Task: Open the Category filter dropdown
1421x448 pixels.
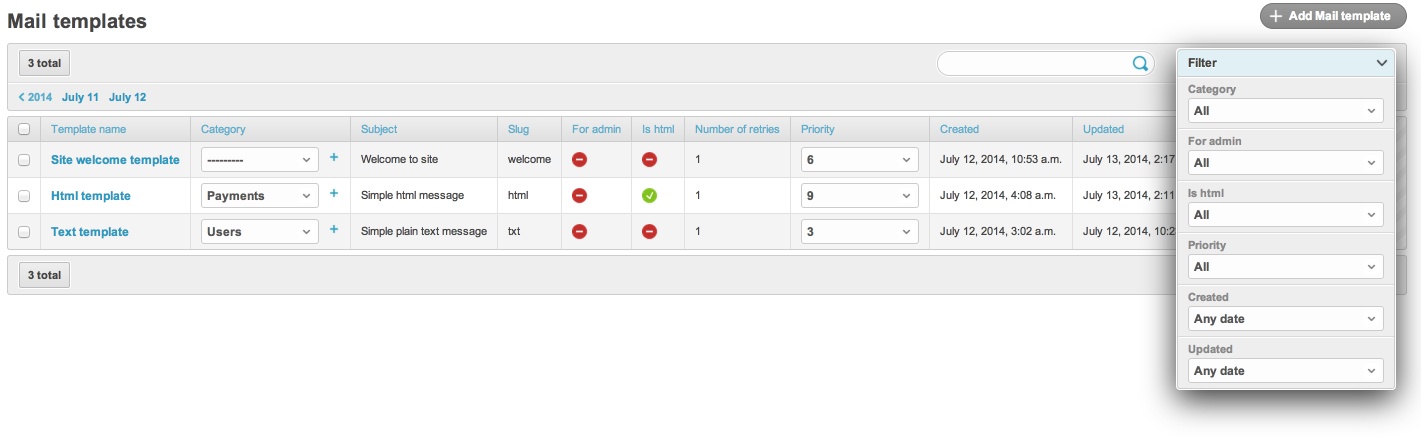Action: click(1286, 111)
